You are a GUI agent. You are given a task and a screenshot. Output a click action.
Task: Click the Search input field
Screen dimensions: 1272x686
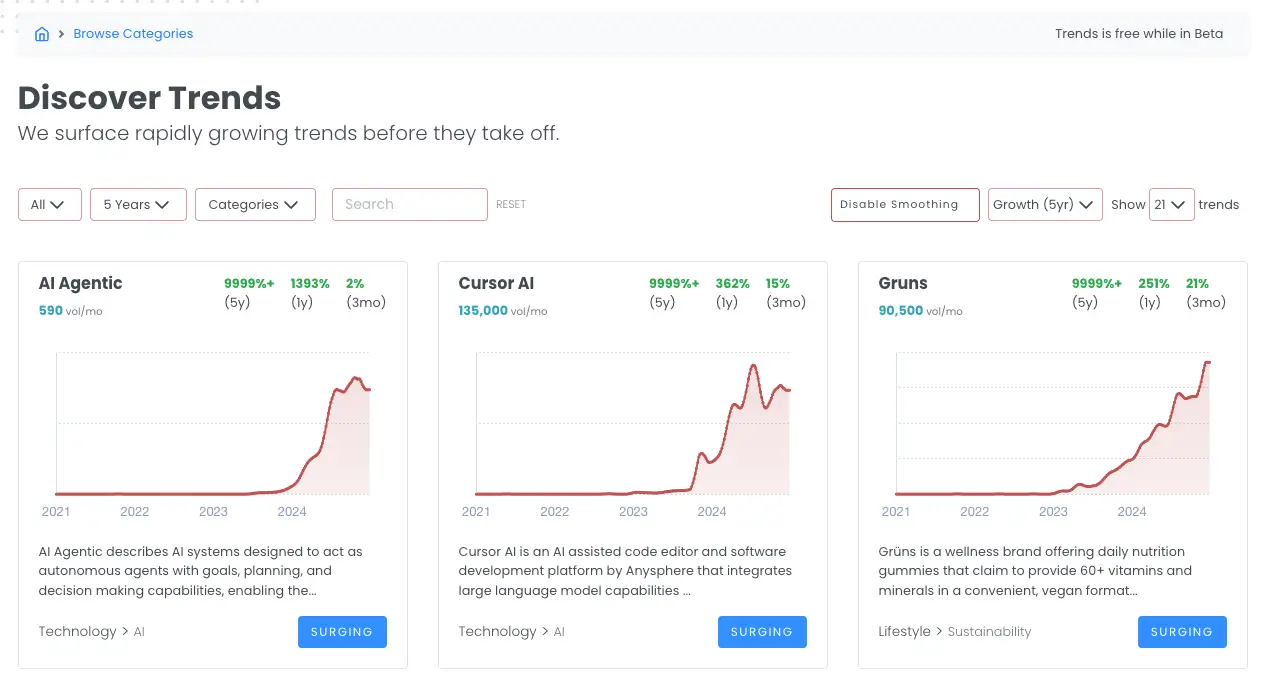409,205
